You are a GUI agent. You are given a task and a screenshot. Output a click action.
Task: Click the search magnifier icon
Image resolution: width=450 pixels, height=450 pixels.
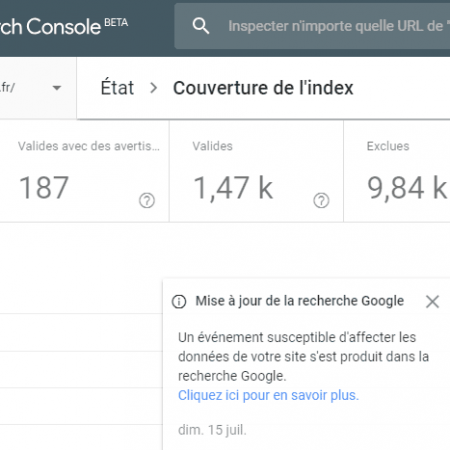click(201, 26)
